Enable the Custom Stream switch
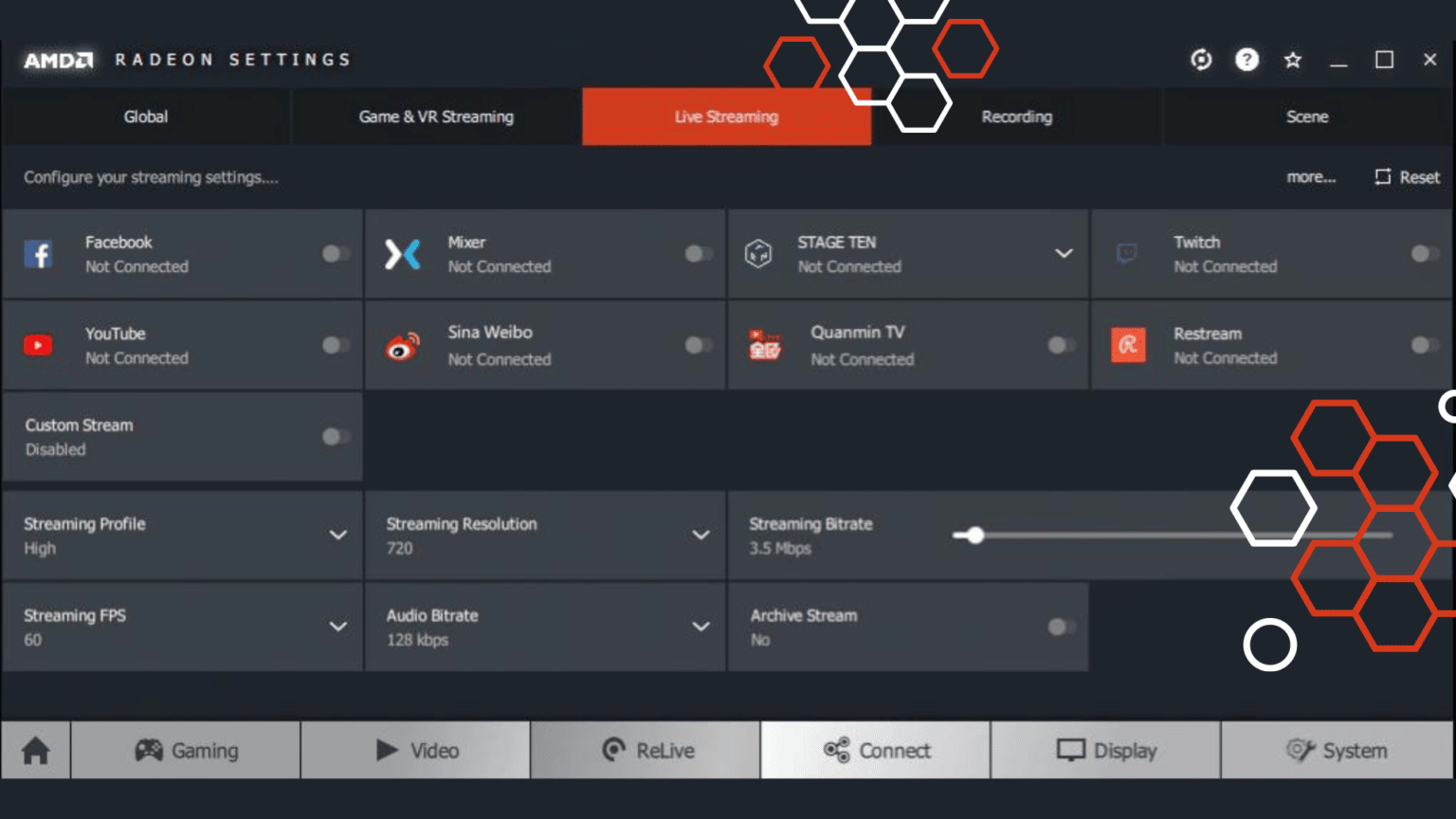Screen dimensions: 1456x819 [x=336, y=436]
